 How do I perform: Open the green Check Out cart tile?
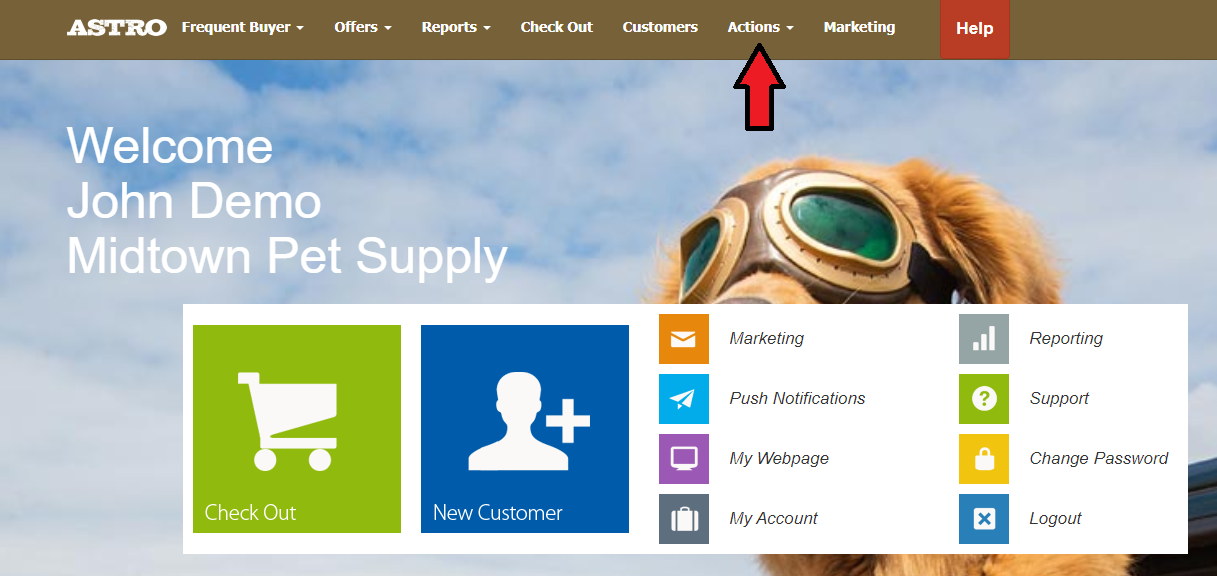pos(297,429)
